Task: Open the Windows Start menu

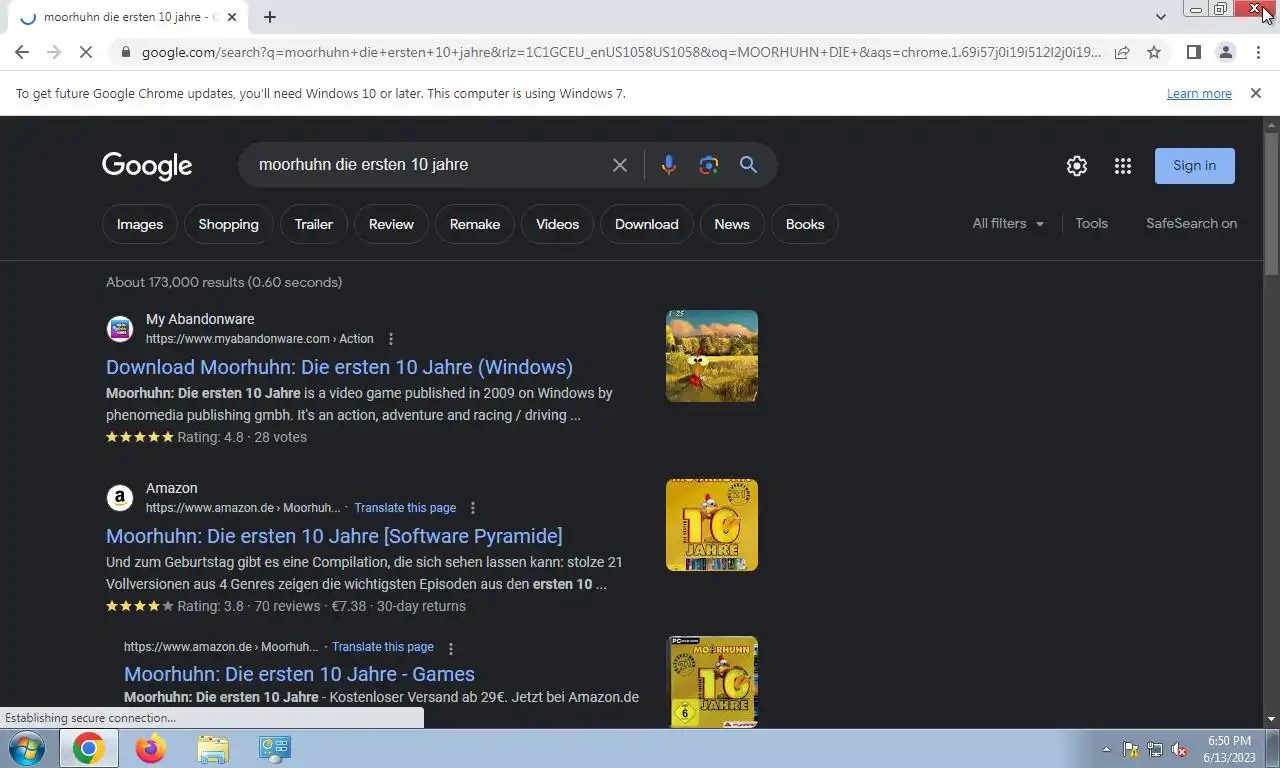Action: pos(25,748)
